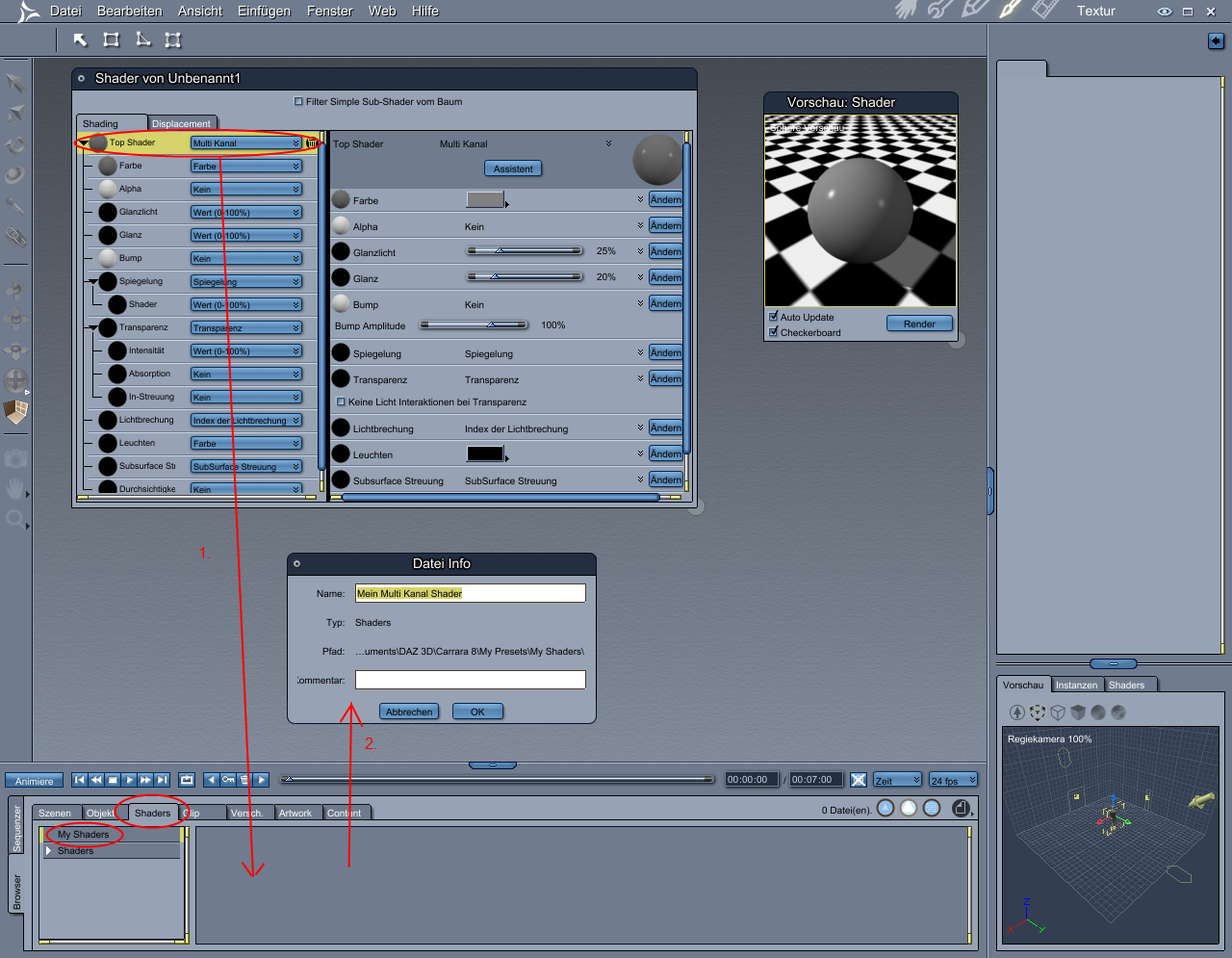Click Andern button for the Leuchten row
Image resolution: width=1232 pixels, height=958 pixels.
(665, 453)
